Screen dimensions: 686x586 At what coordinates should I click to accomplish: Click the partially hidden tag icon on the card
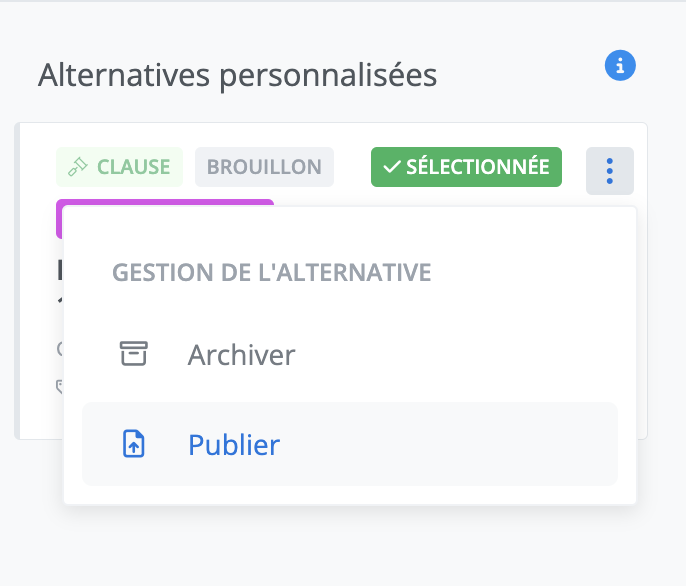click(60, 386)
